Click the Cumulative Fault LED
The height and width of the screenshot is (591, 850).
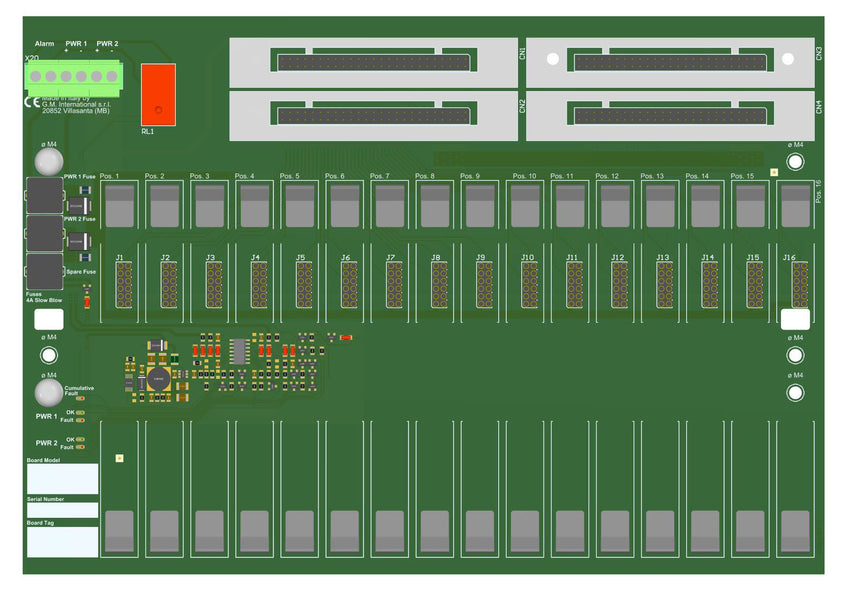pos(80,398)
